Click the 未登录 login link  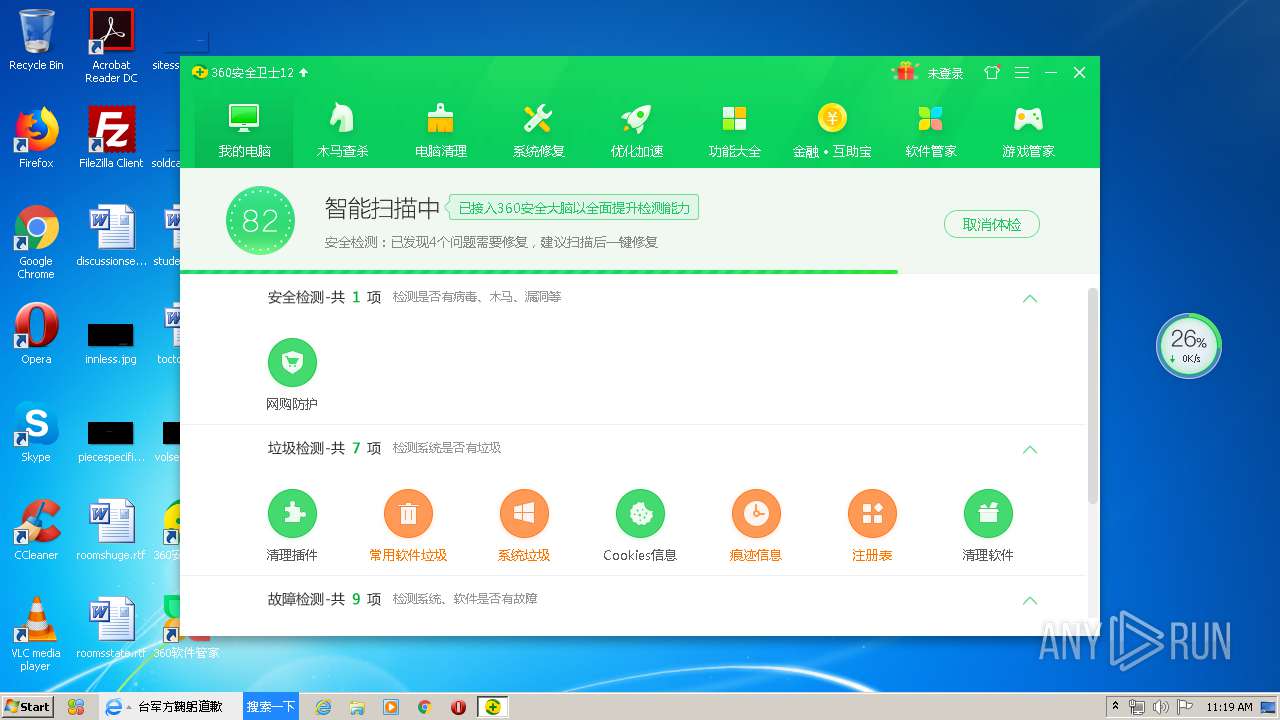click(x=945, y=73)
